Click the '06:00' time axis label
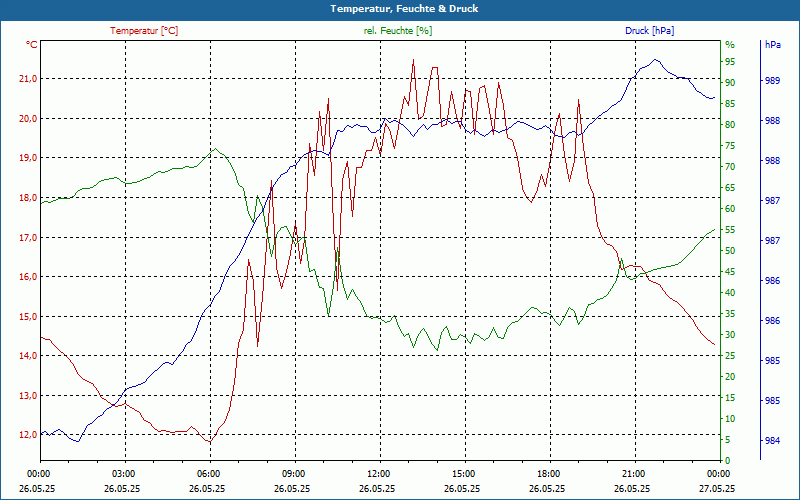This screenshot has height=500, width=800. (x=208, y=473)
